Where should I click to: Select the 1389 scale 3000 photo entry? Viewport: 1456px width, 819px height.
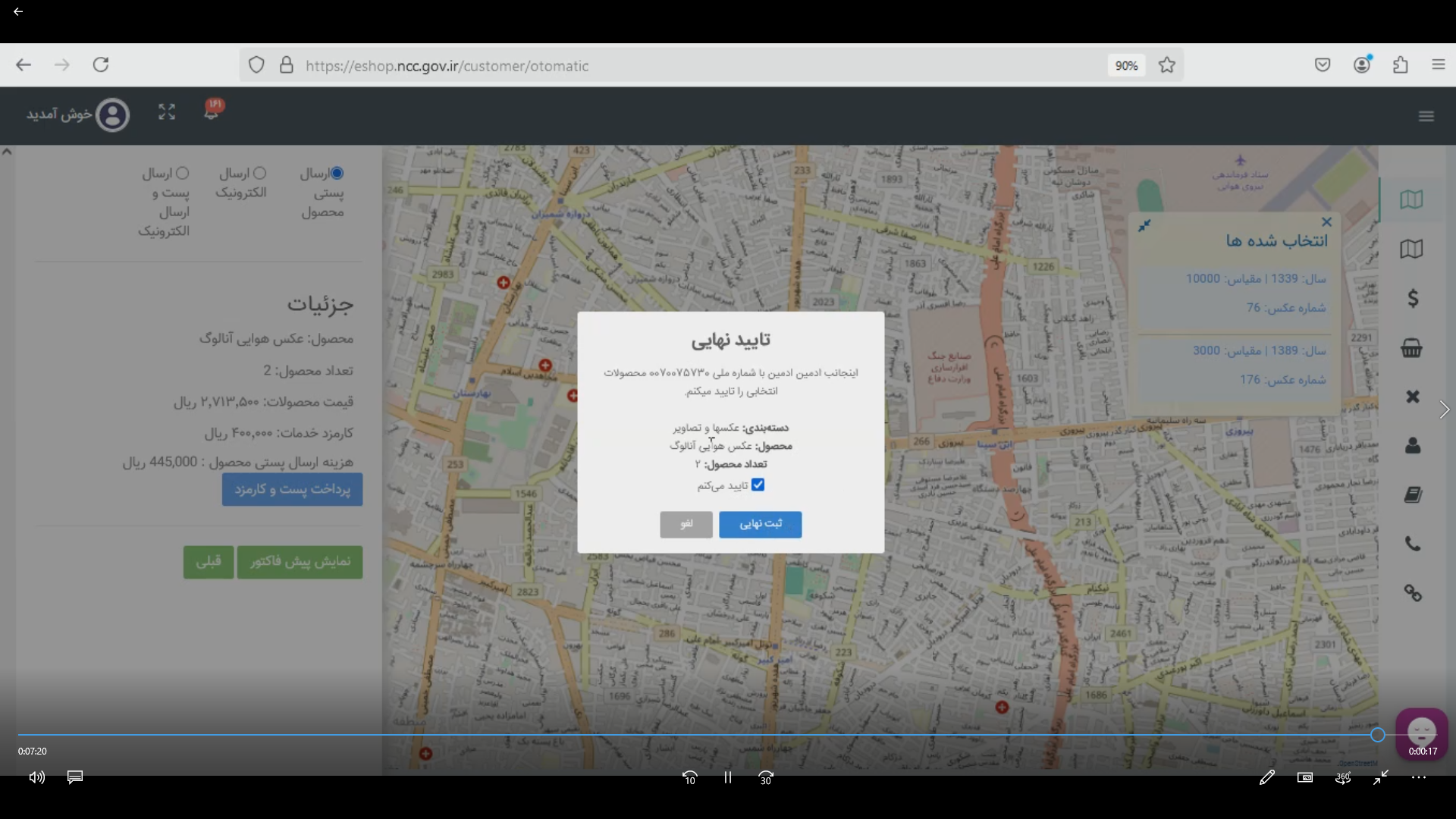click(1235, 365)
